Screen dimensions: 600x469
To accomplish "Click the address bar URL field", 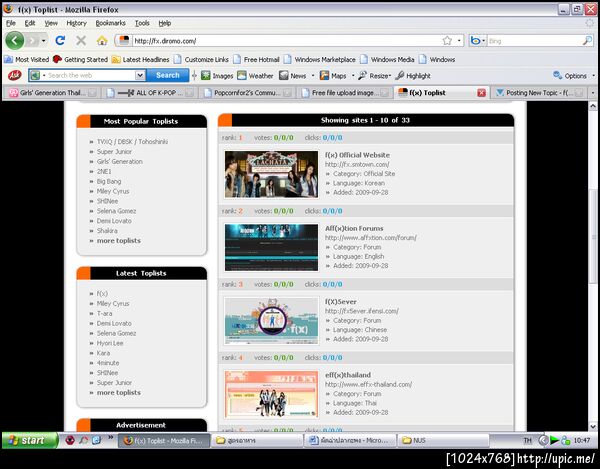I will coord(285,41).
